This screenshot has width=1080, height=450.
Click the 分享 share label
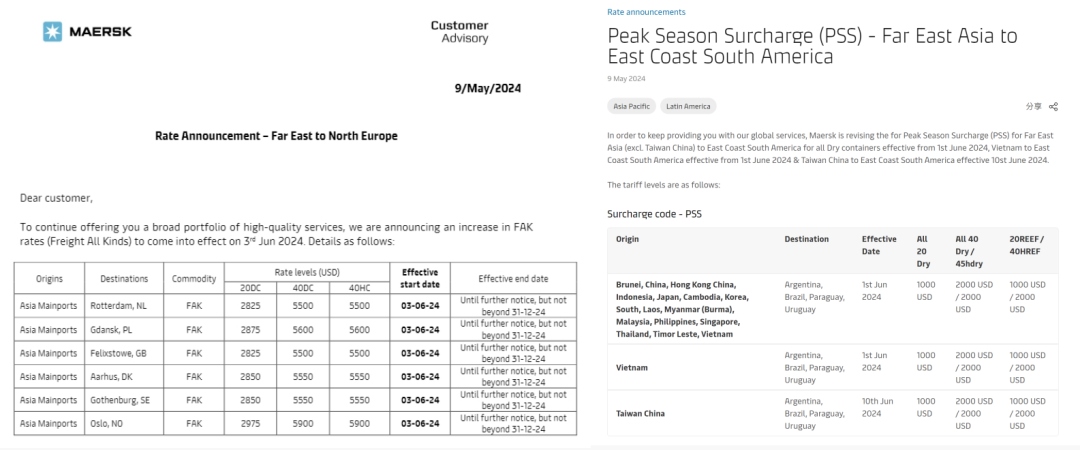pos(1033,106)
